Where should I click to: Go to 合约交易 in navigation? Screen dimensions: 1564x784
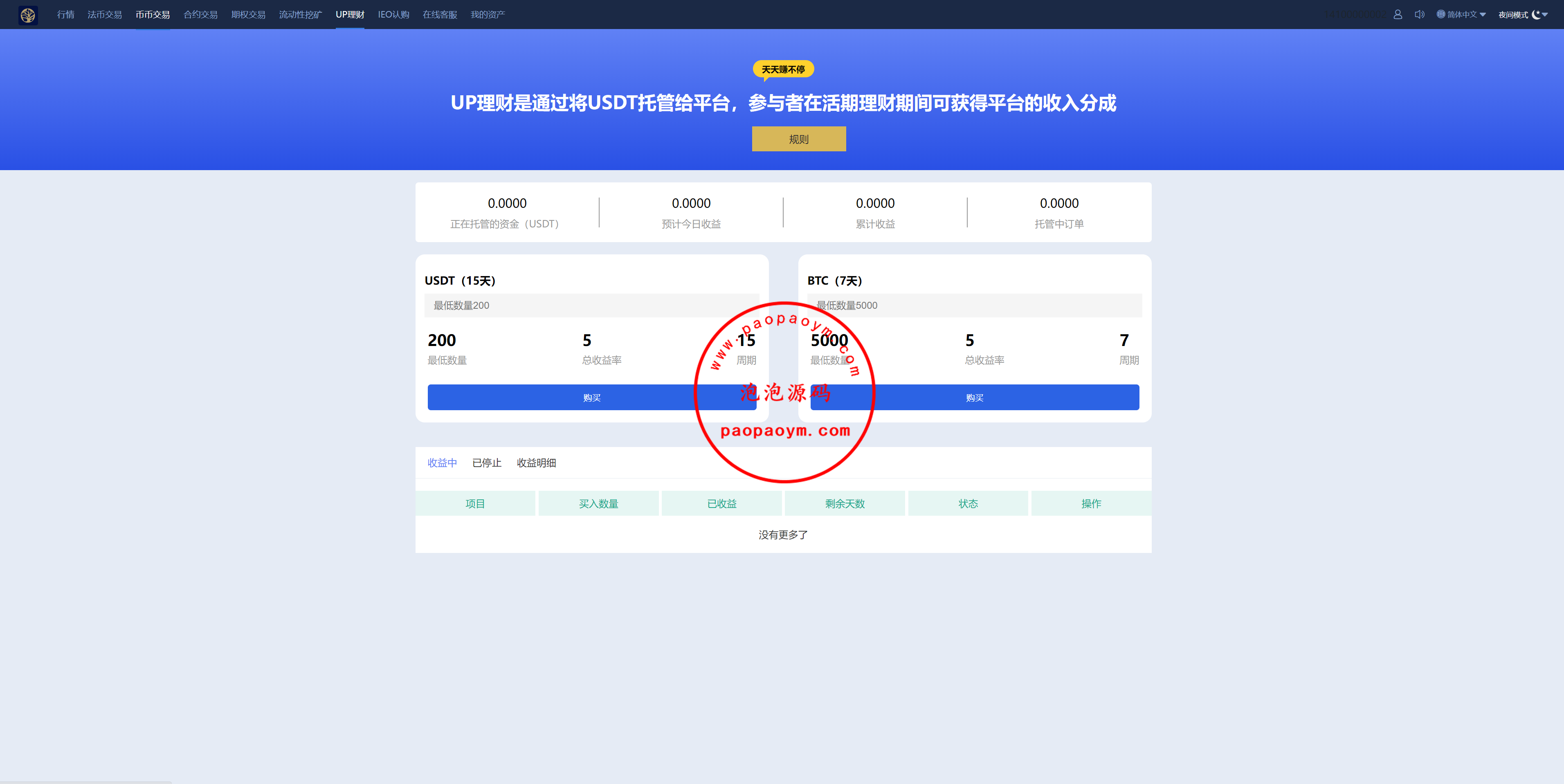pos(200,15)
